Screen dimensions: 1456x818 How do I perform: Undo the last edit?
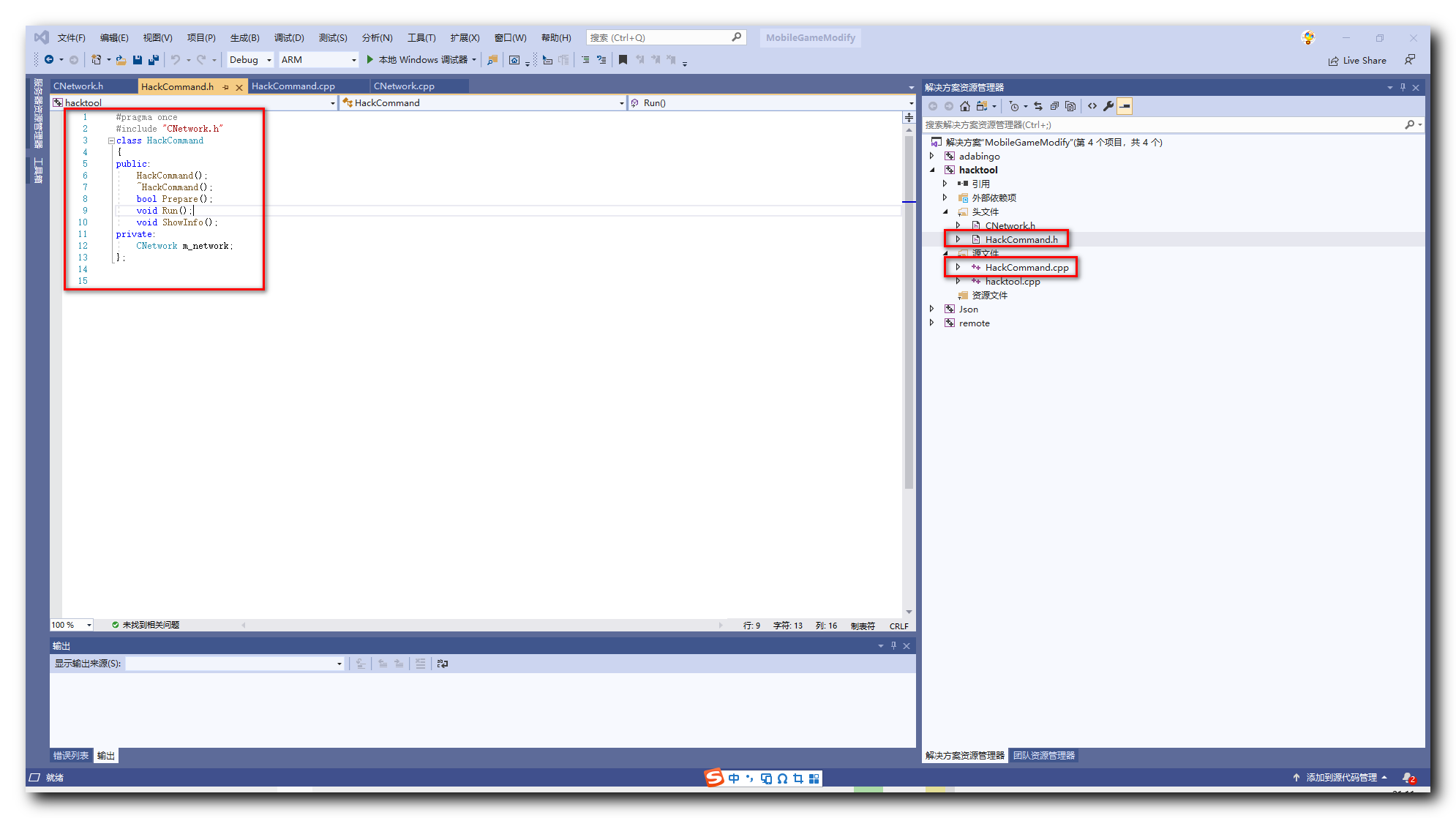tap(176, 60)
